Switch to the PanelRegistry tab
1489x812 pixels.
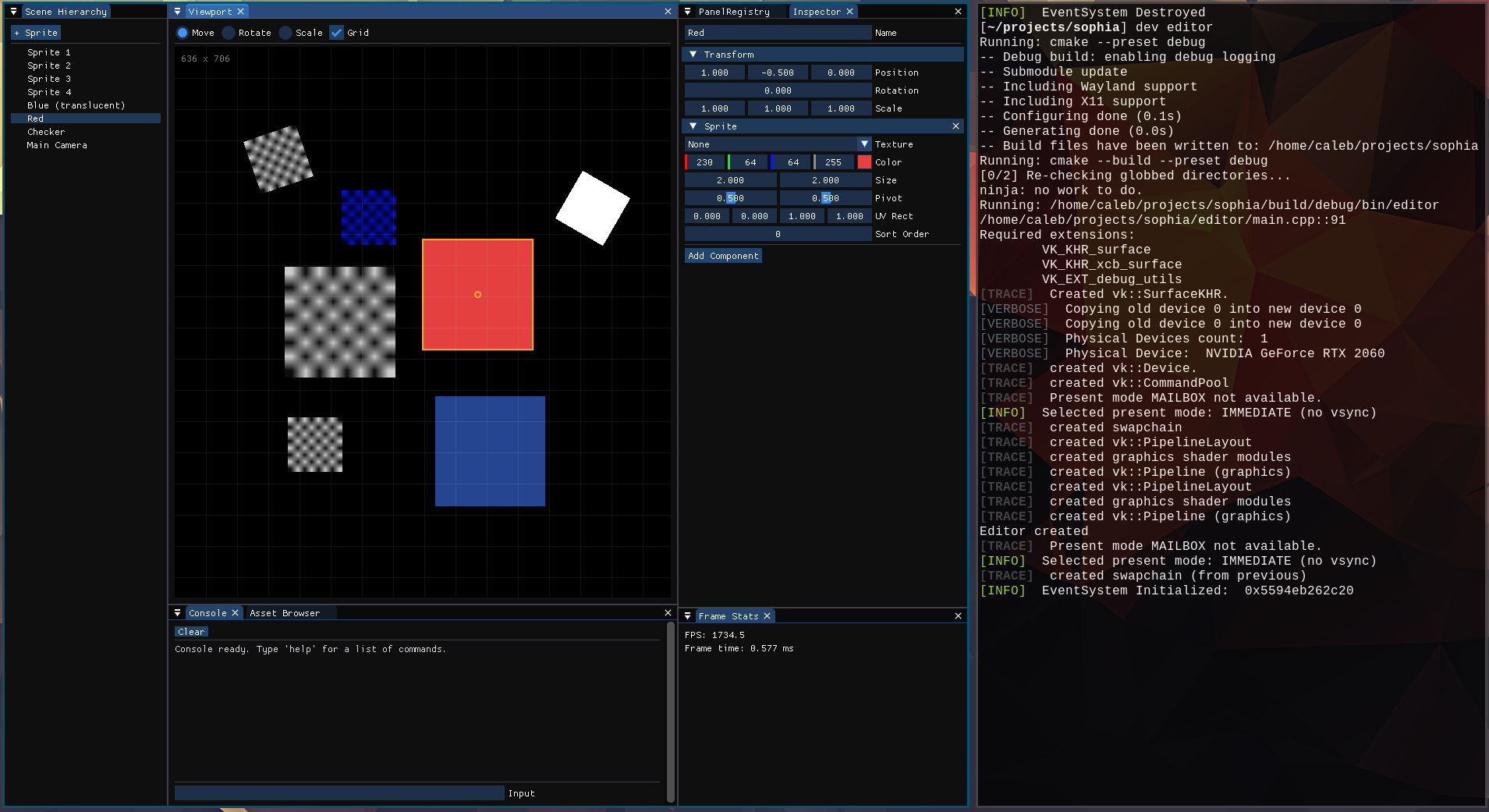734,12
